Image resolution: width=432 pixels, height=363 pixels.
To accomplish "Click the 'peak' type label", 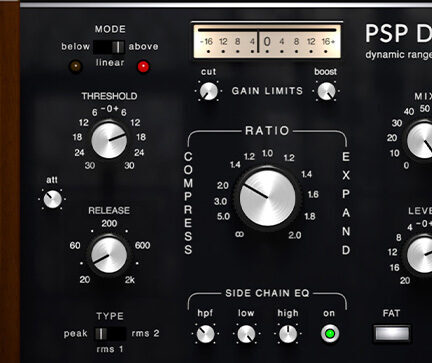I will (75, 334).
